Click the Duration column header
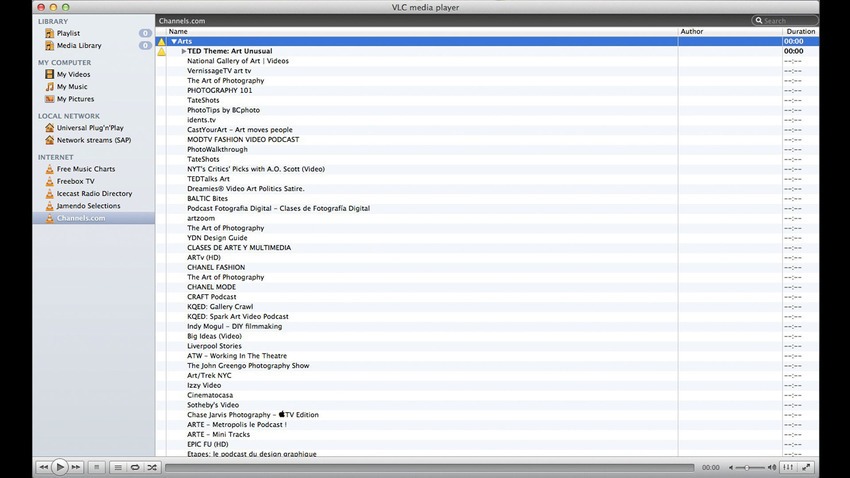 point(800,31)
